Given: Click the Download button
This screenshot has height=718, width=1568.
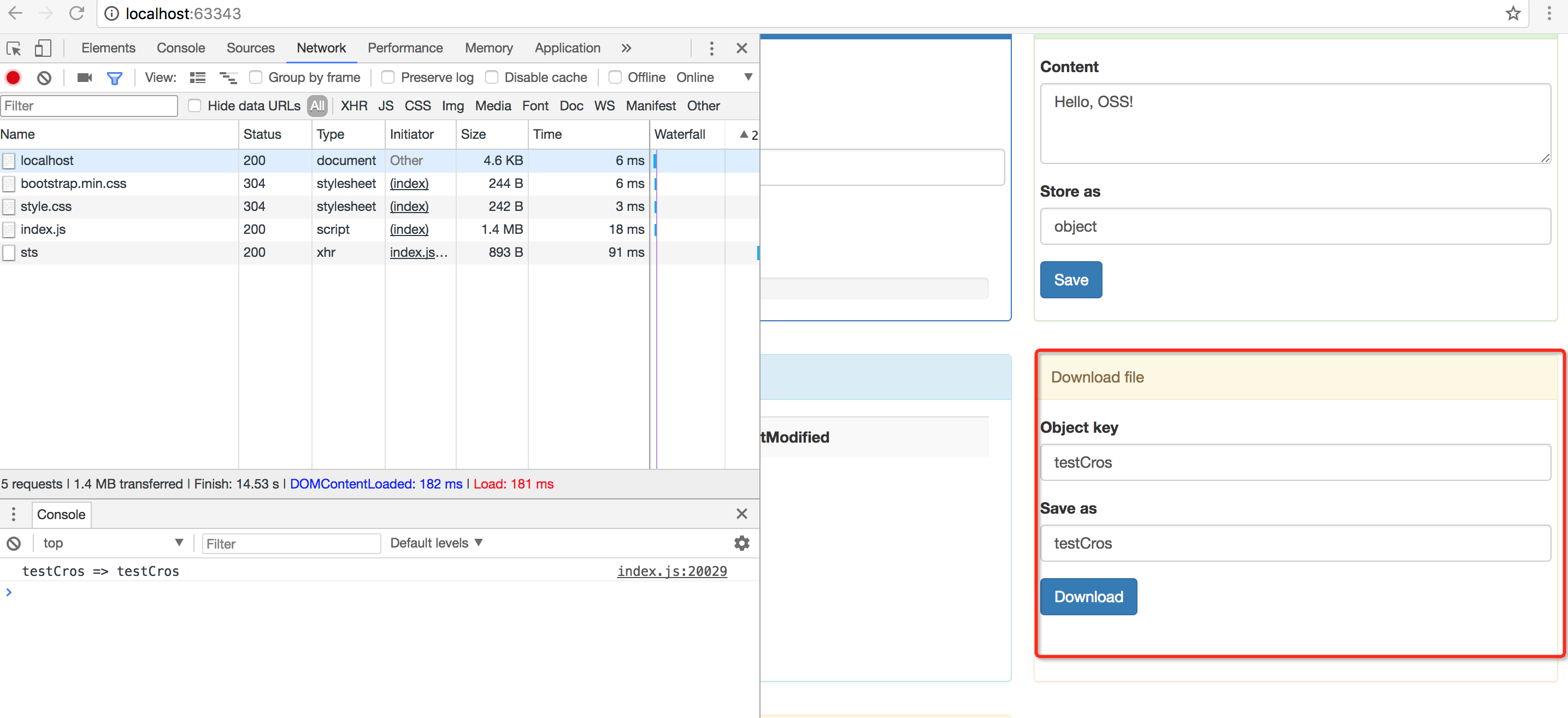Looking at the screenshot, I should tap(1088, 596).
